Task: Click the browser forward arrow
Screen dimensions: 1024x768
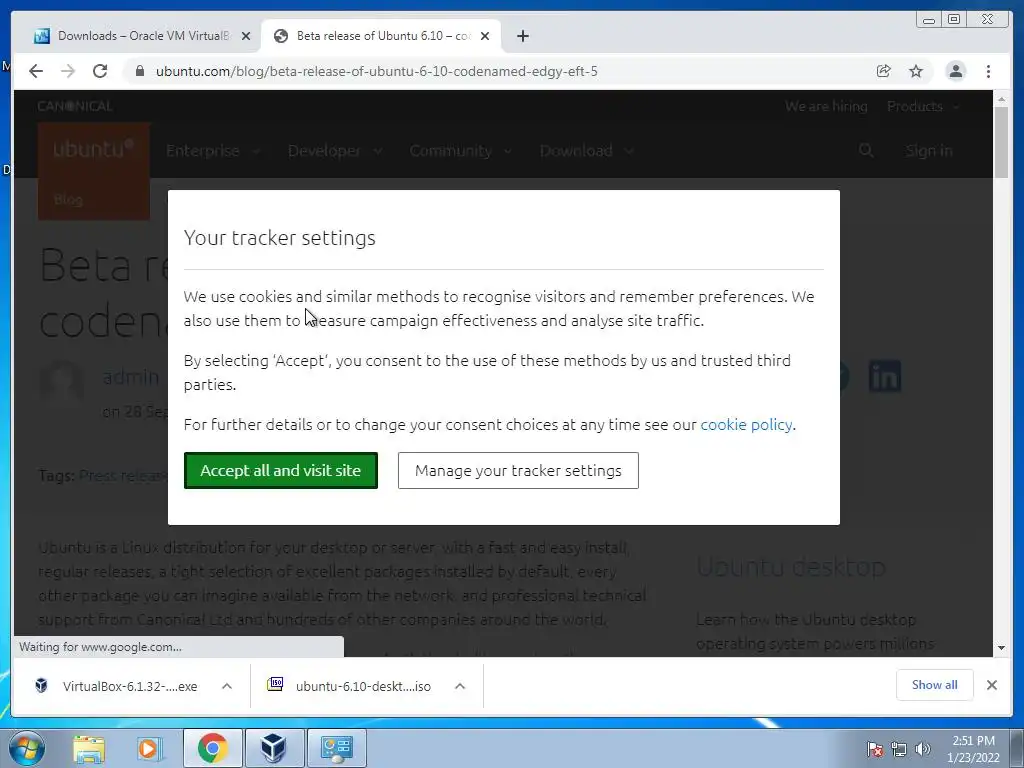Action: point(68,71)
